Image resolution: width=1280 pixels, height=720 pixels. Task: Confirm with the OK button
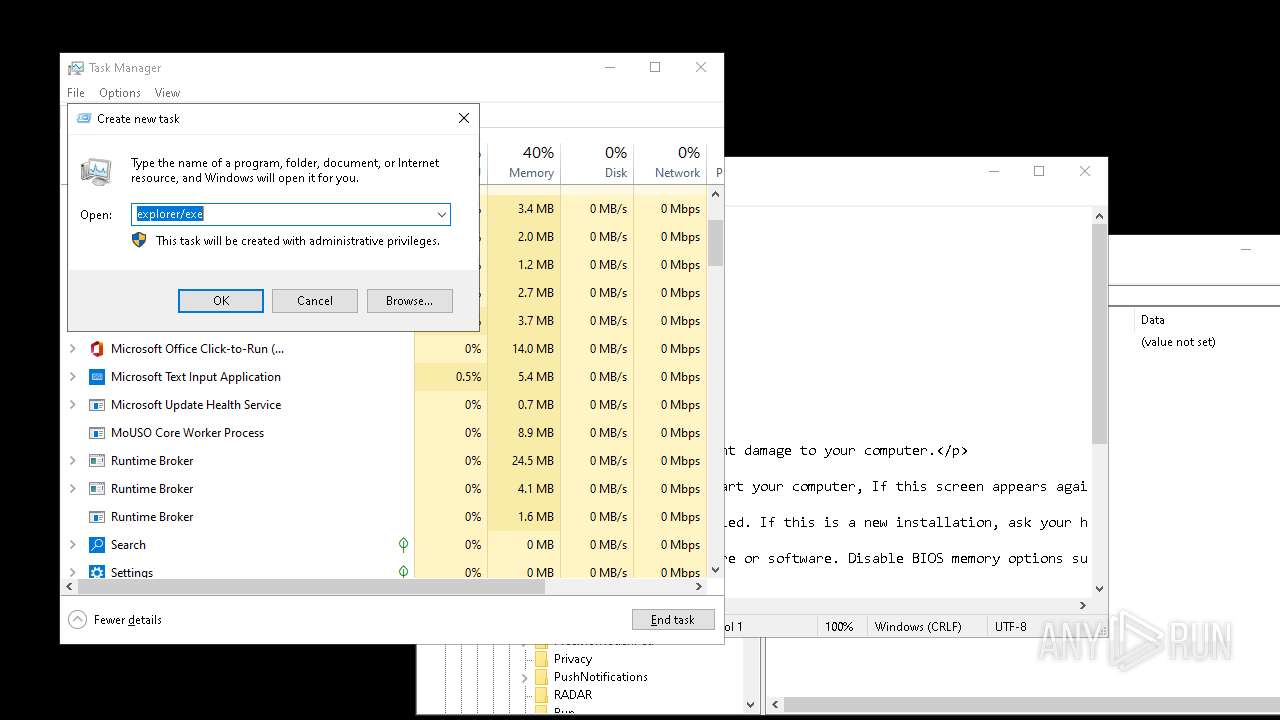tap(221, 301)
